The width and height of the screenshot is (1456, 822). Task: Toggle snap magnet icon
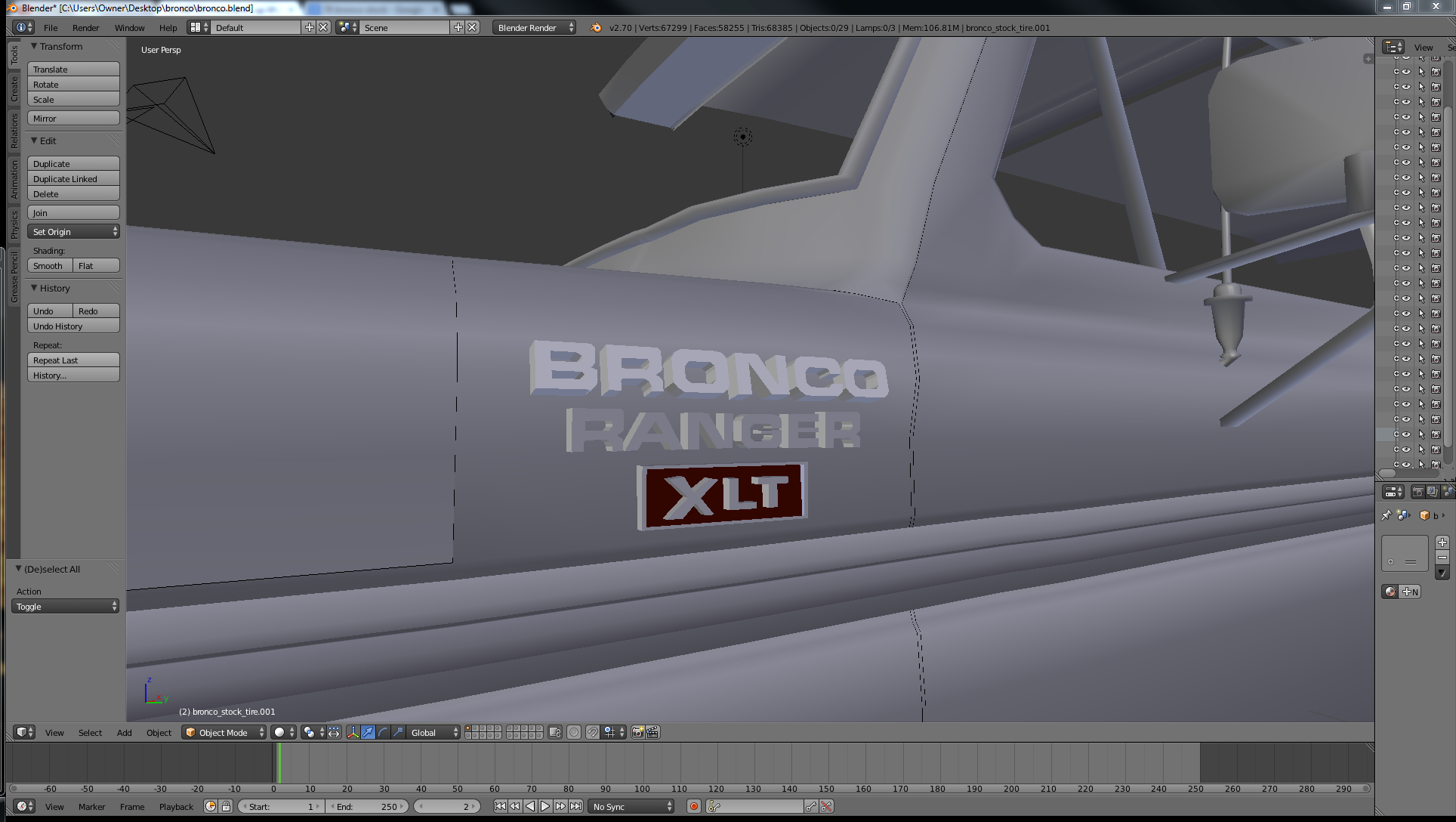[593, 733]
